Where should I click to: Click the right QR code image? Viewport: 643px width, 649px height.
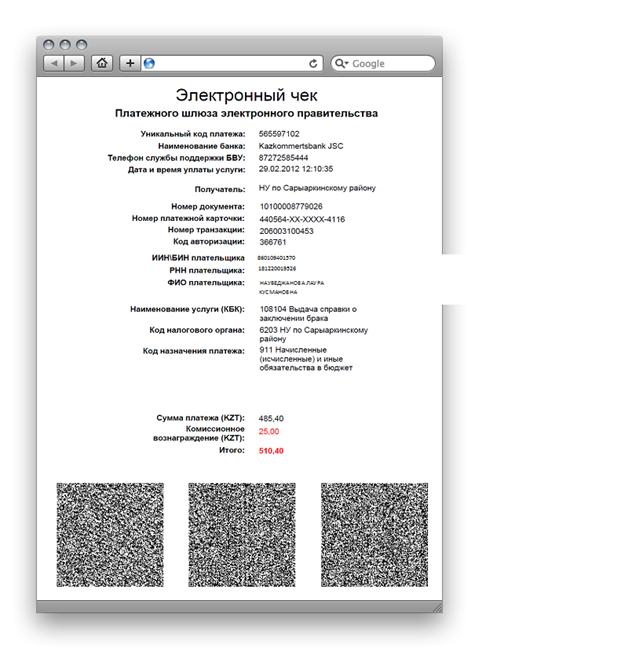coord(374,535)
